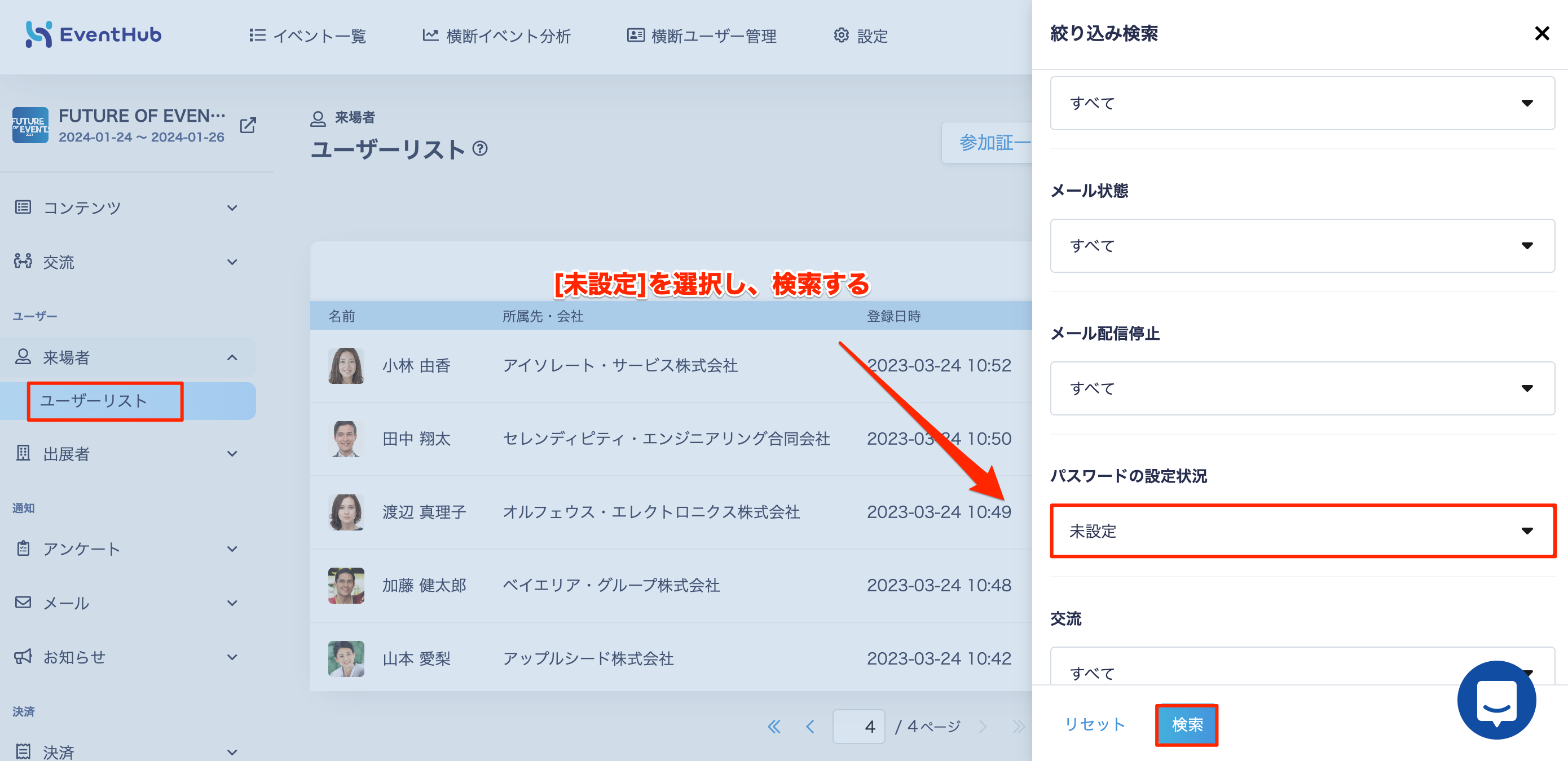Viewport: 1568px width, 761px height.
Task: Open パスワードの設定状況 dropdown showing 未設定
Action: coord(1302,531)
